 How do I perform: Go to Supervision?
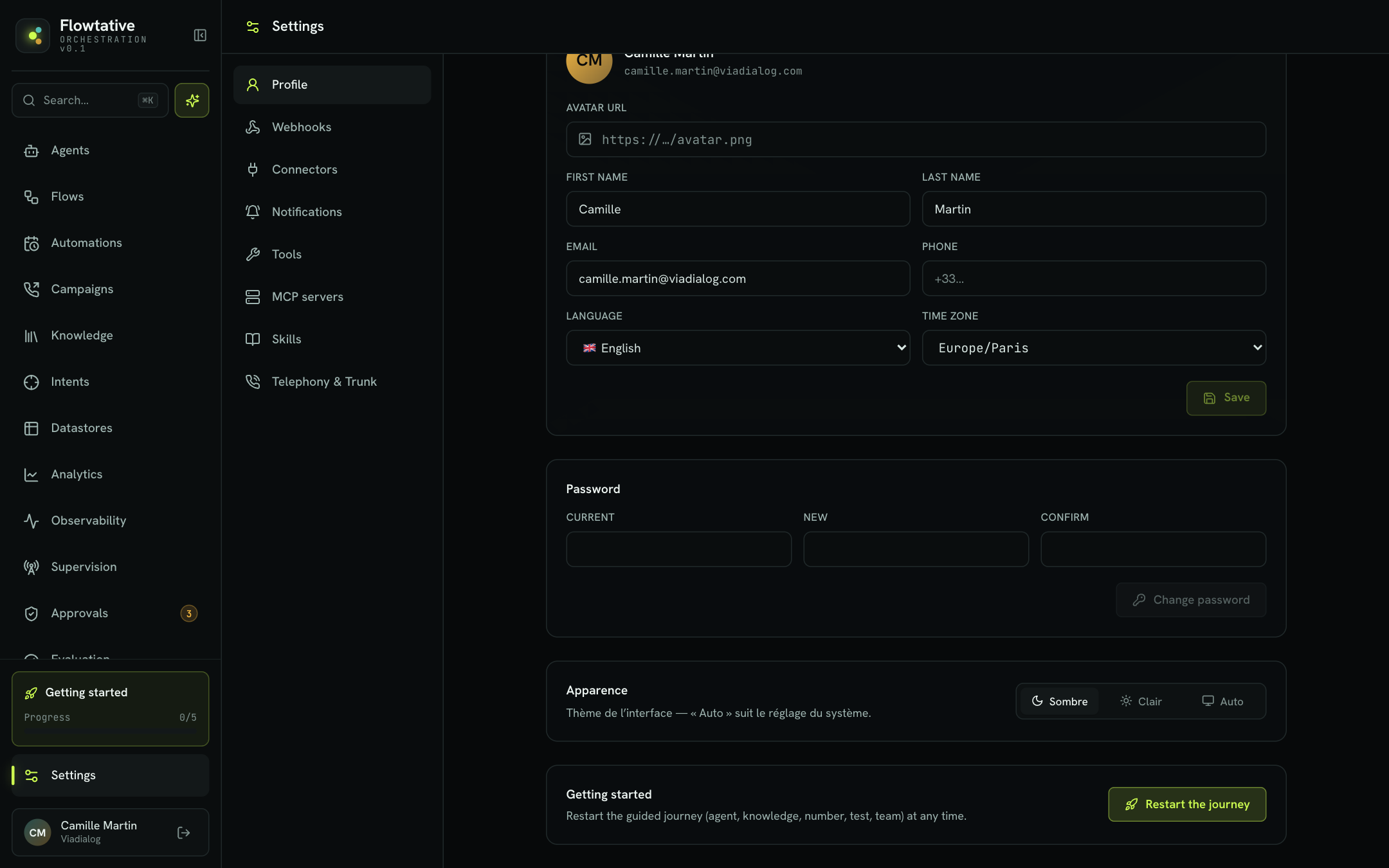(110, 567)
